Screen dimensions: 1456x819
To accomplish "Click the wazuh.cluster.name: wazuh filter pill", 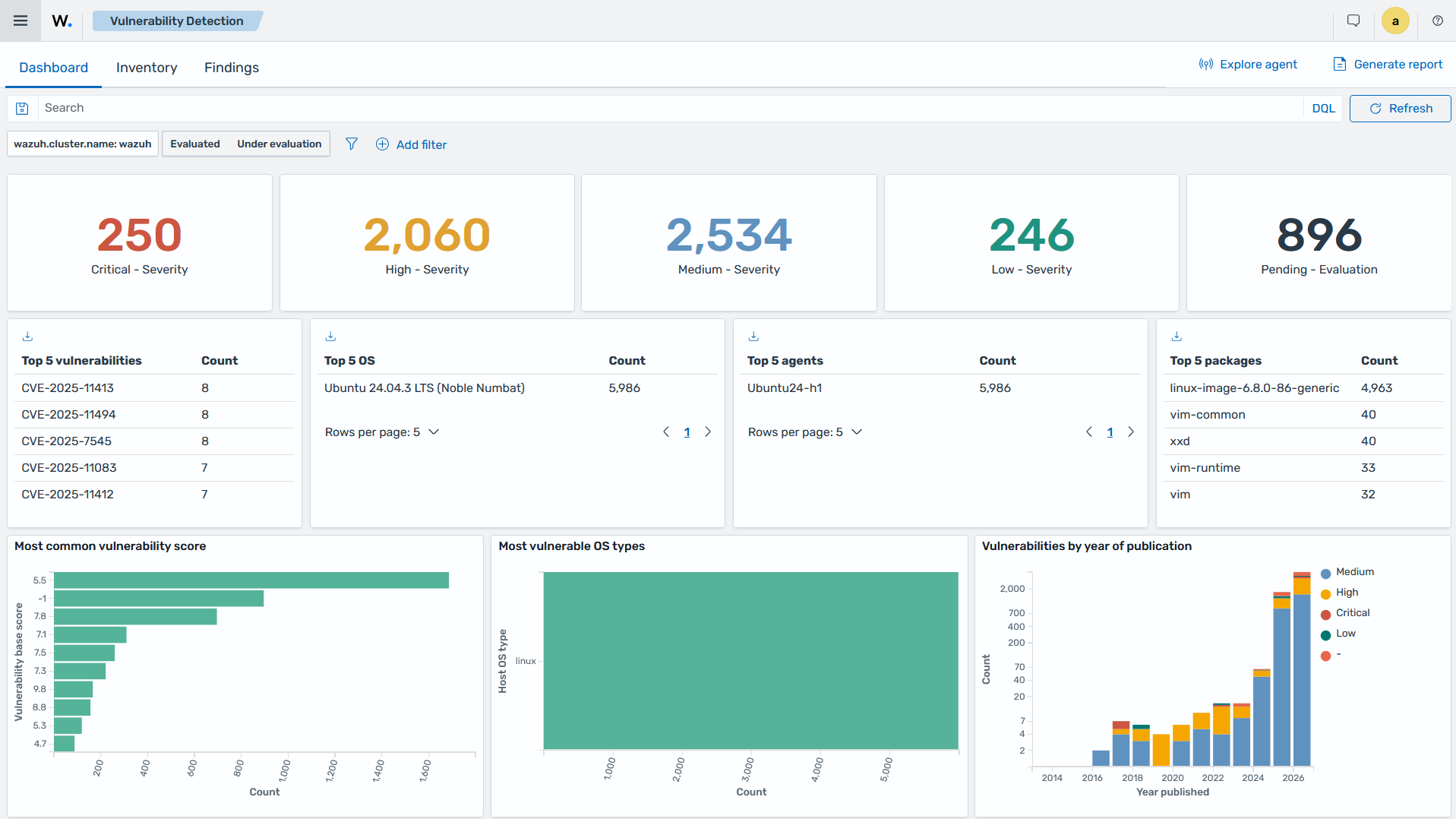I will [x=83, y=144].
